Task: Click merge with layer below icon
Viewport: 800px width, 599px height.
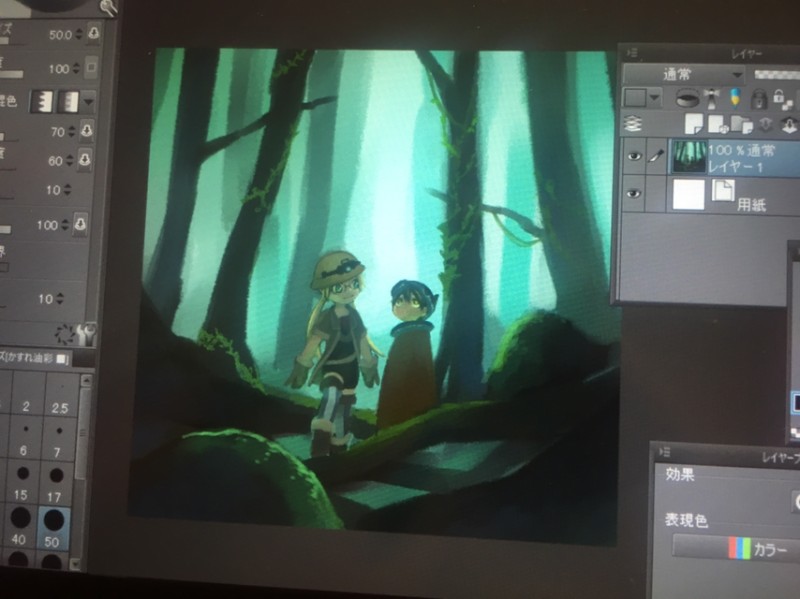Action: click(789, 124)
